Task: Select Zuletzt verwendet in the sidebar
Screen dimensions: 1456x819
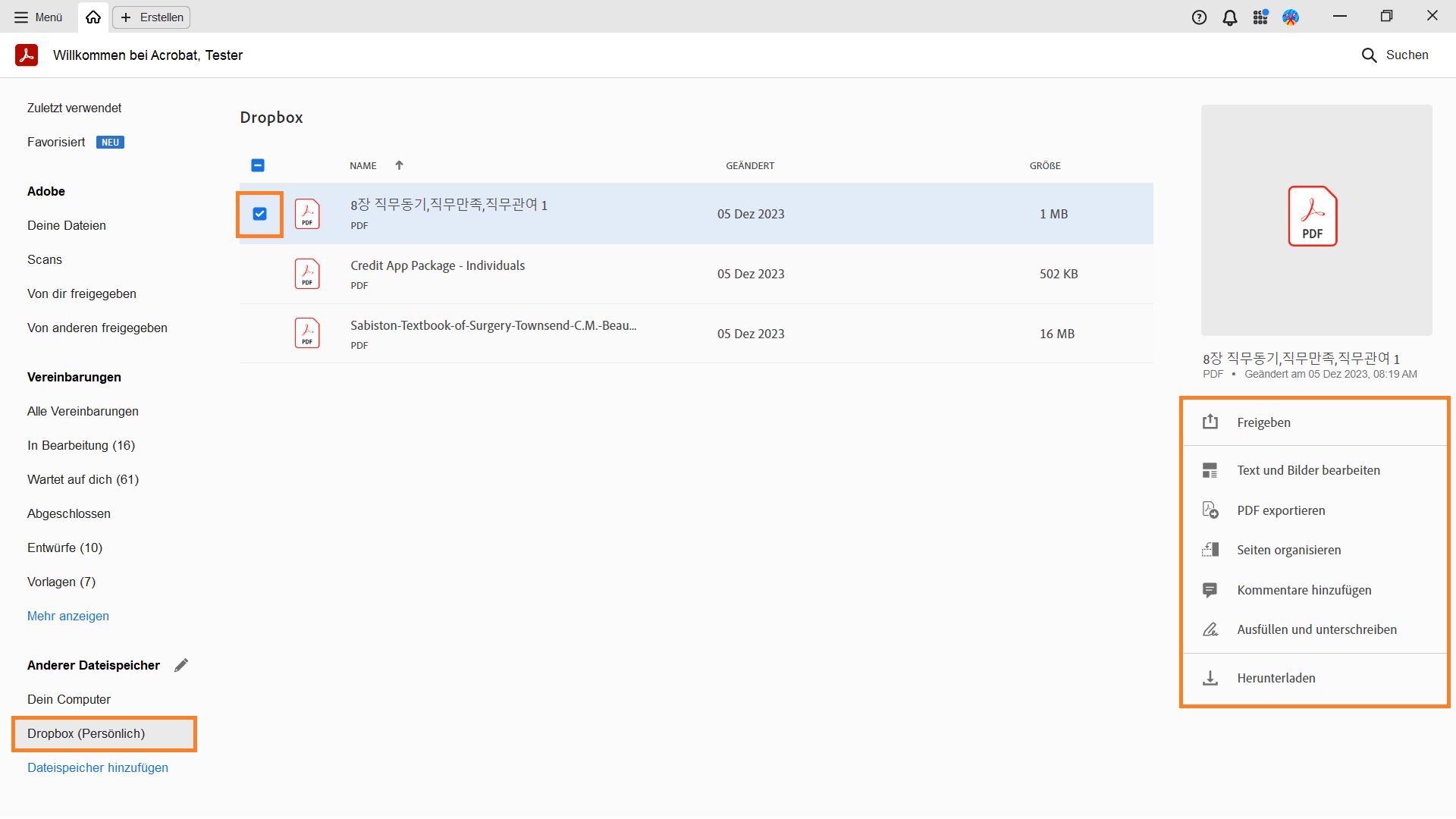Action: tap(74, 108)
